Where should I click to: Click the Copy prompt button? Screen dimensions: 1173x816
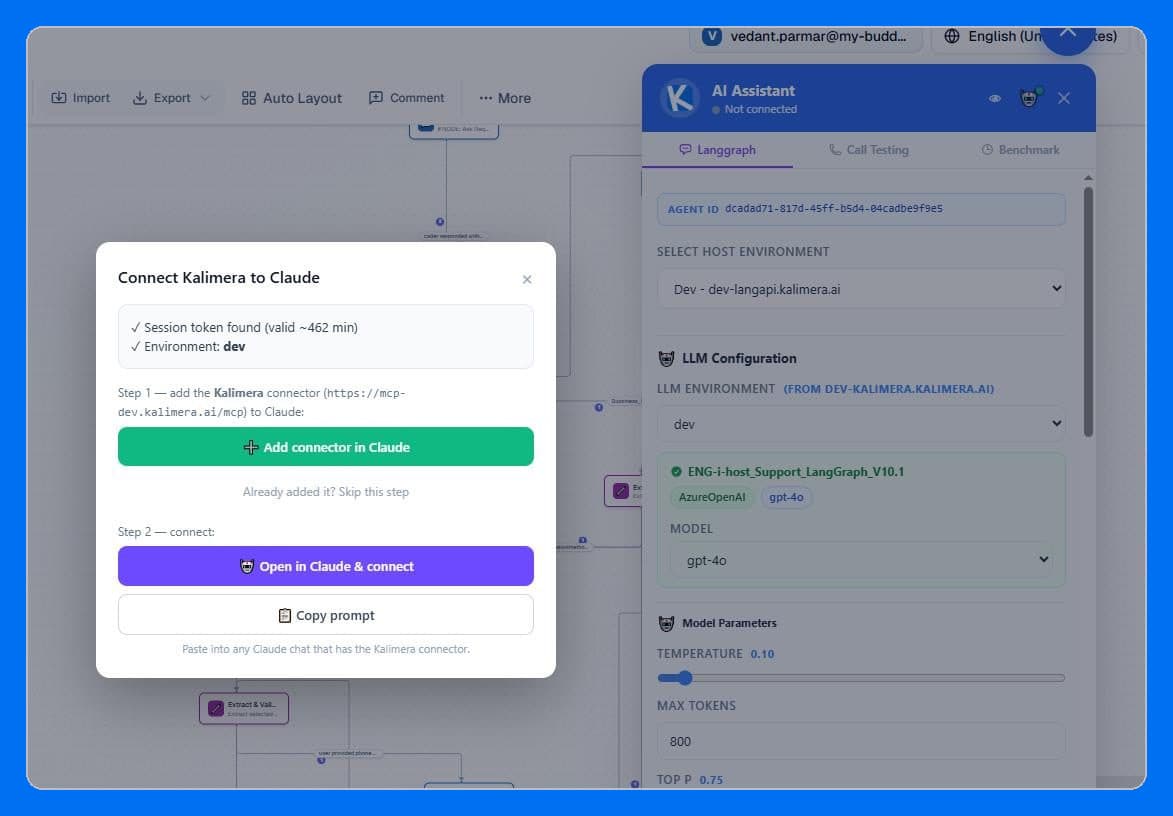click(325, 615)
